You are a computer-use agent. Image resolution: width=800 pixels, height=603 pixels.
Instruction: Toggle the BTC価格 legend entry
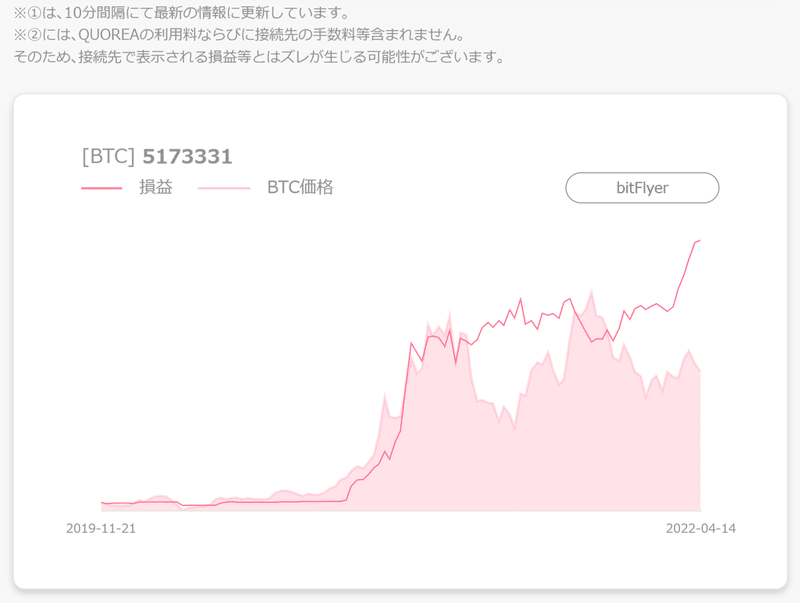pyautogui.click(x=265, y=187)
